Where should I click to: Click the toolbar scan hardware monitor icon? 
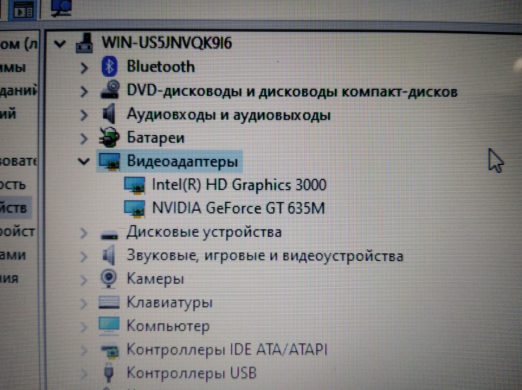(x=62, y=8)
